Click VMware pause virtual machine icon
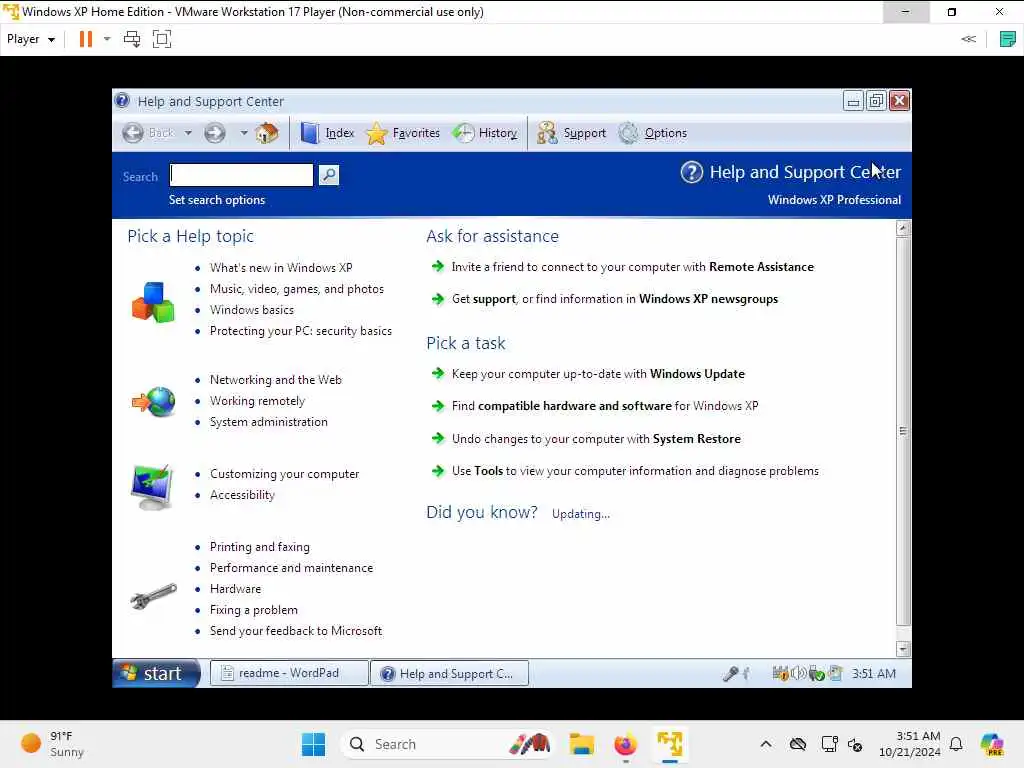This screenshot has height=768, width=1024. click(x=86, y=39)
